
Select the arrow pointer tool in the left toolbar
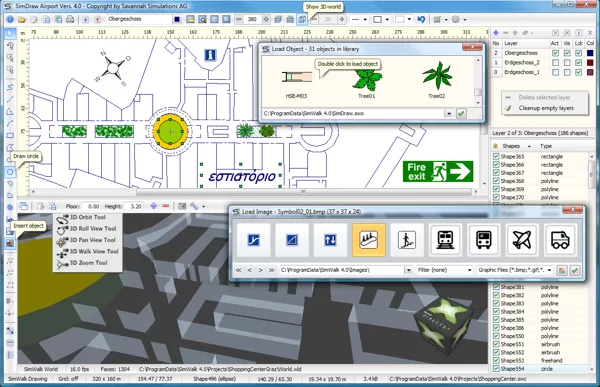coord(10,34)
